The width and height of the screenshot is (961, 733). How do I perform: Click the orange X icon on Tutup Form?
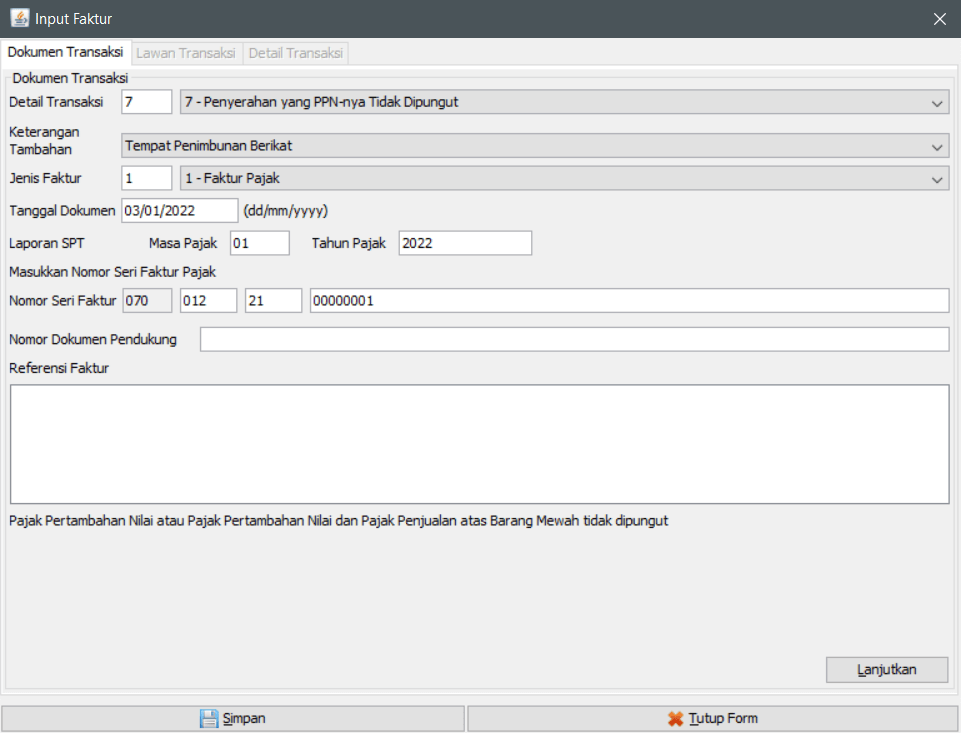[675, 718]
